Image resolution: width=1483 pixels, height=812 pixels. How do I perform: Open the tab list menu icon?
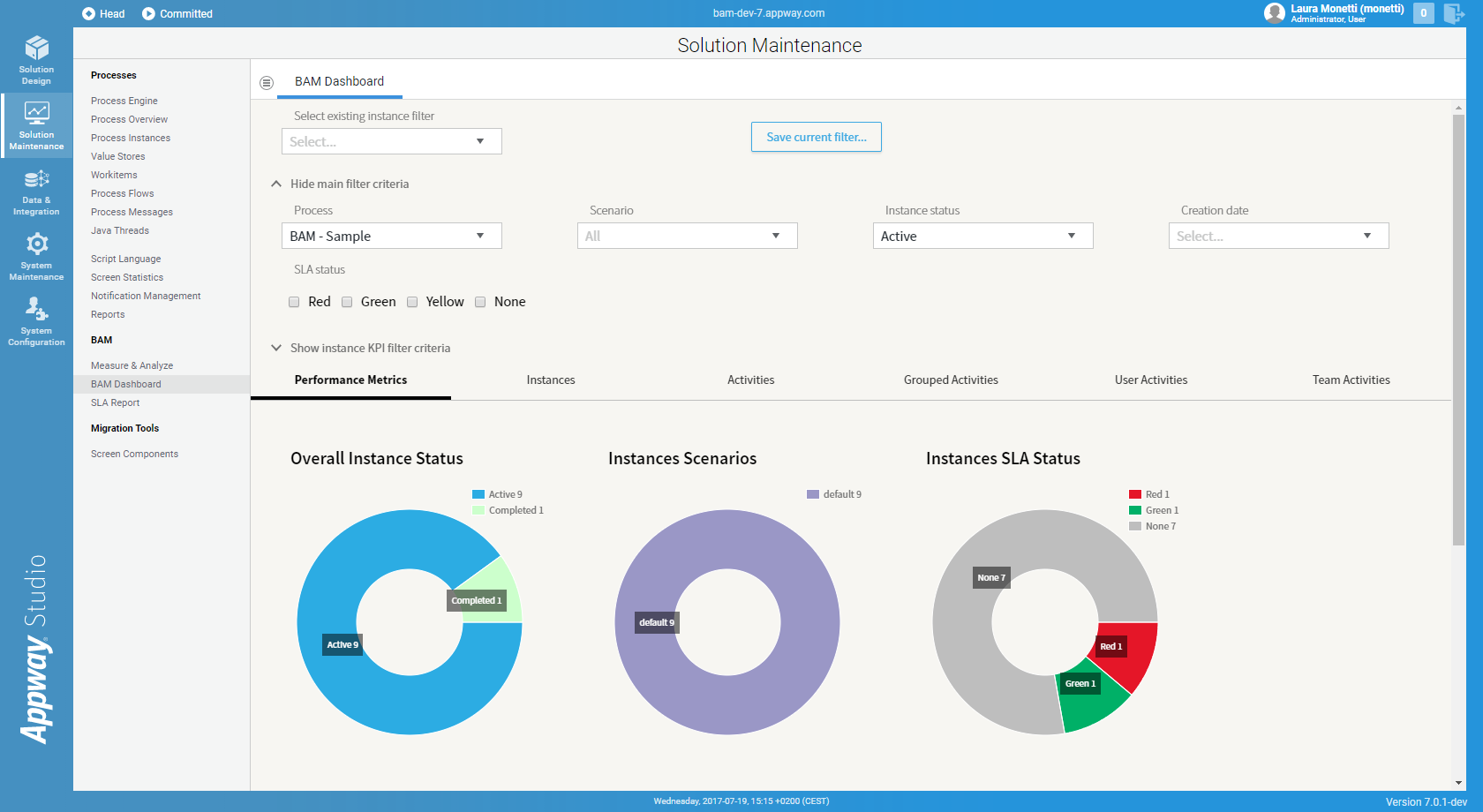tap(267, 82)
